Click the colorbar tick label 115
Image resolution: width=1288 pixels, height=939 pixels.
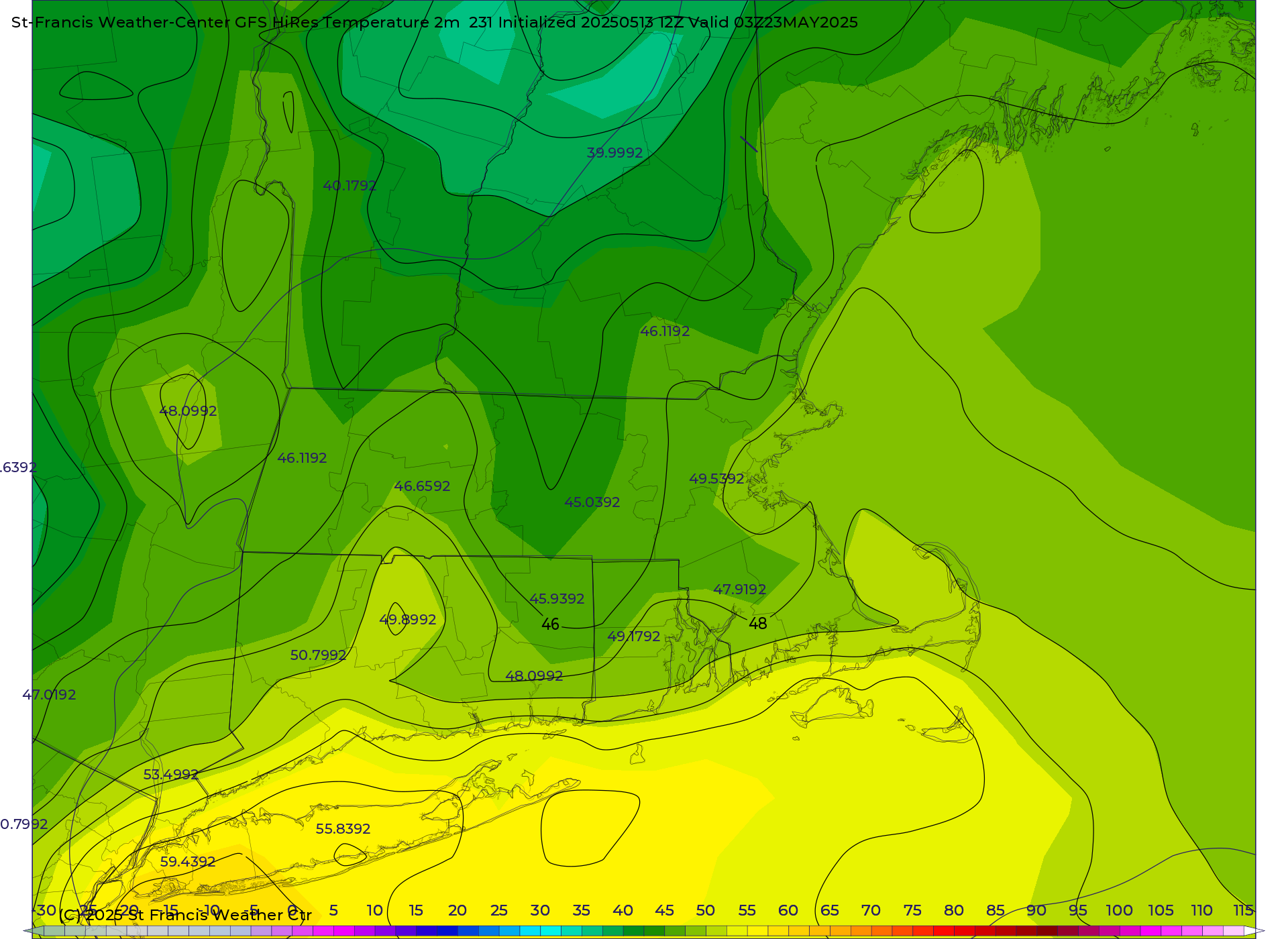1243,911
